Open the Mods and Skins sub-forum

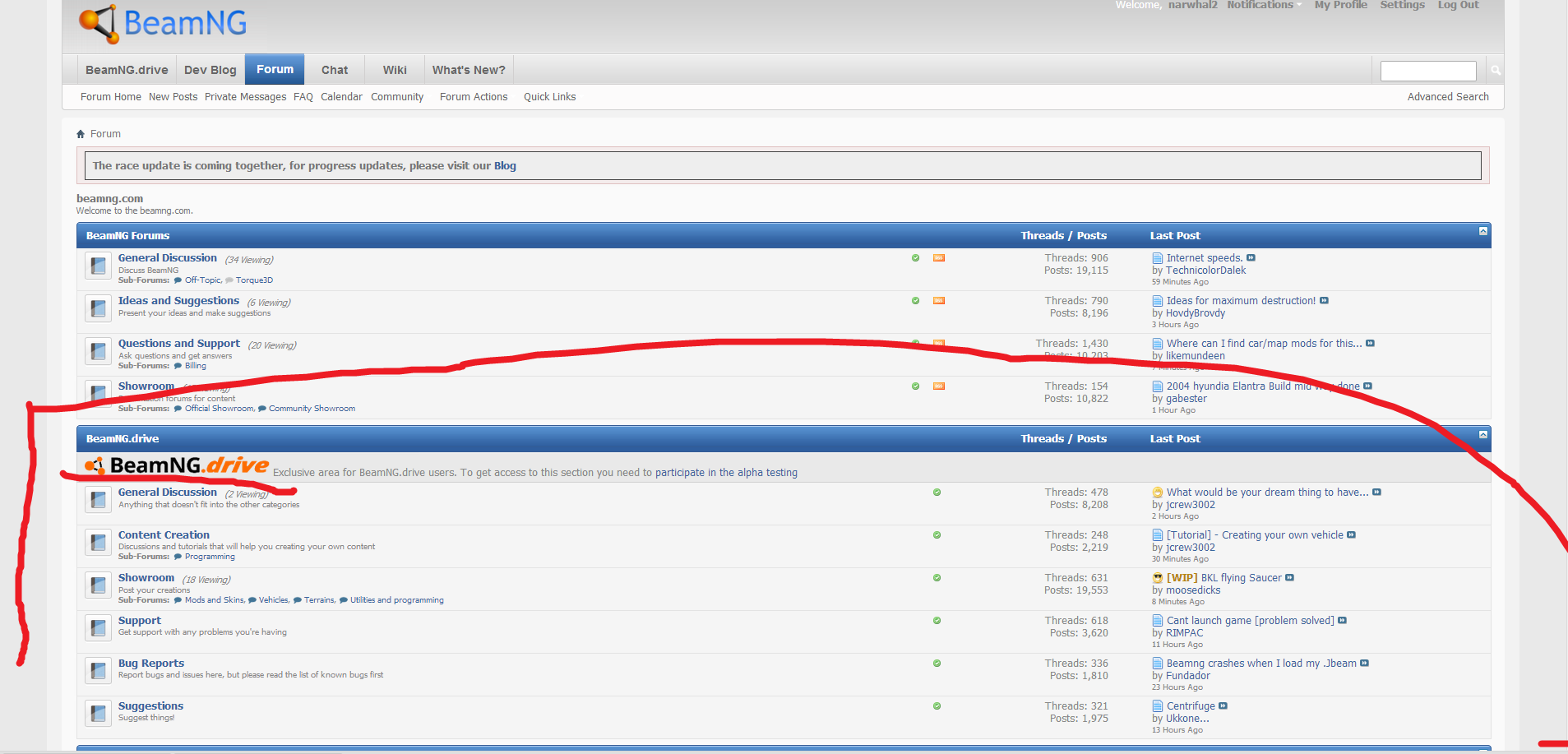coord(215,600)
